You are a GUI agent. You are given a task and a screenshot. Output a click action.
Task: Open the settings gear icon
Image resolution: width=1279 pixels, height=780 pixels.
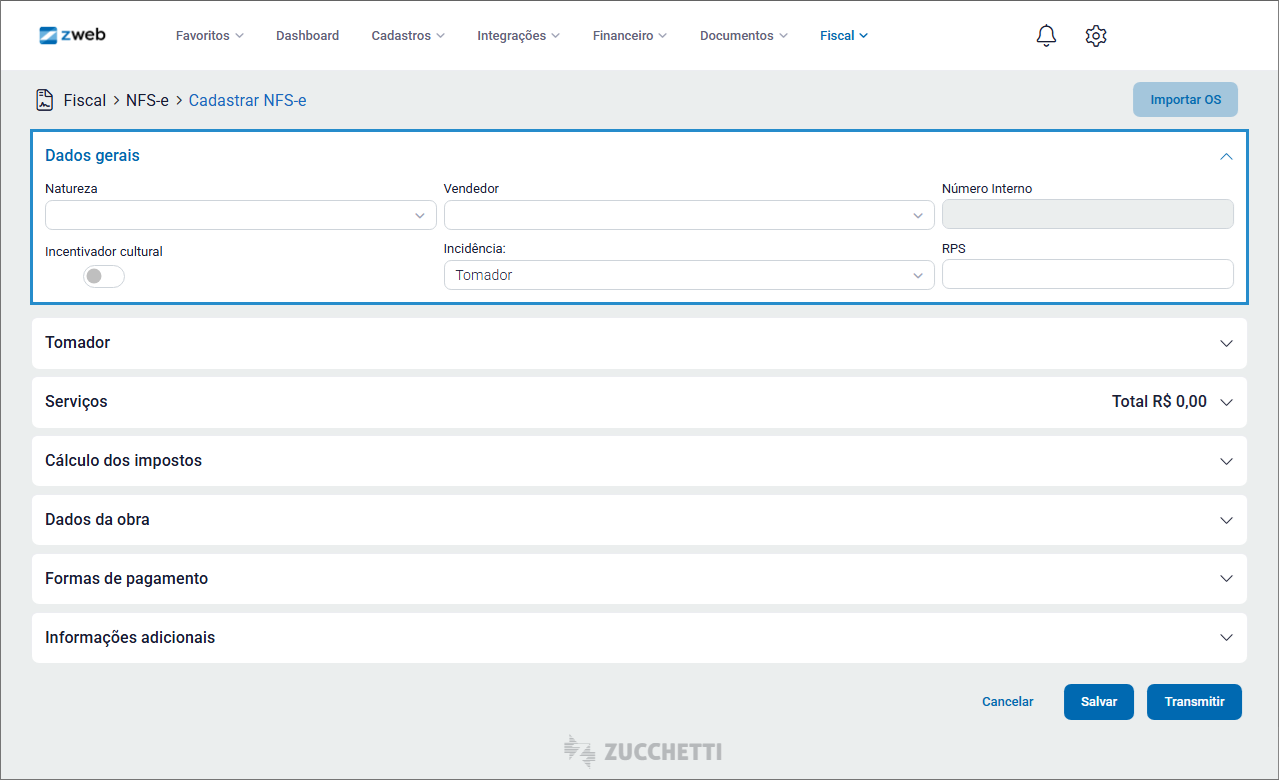(x=1096, y=36)
